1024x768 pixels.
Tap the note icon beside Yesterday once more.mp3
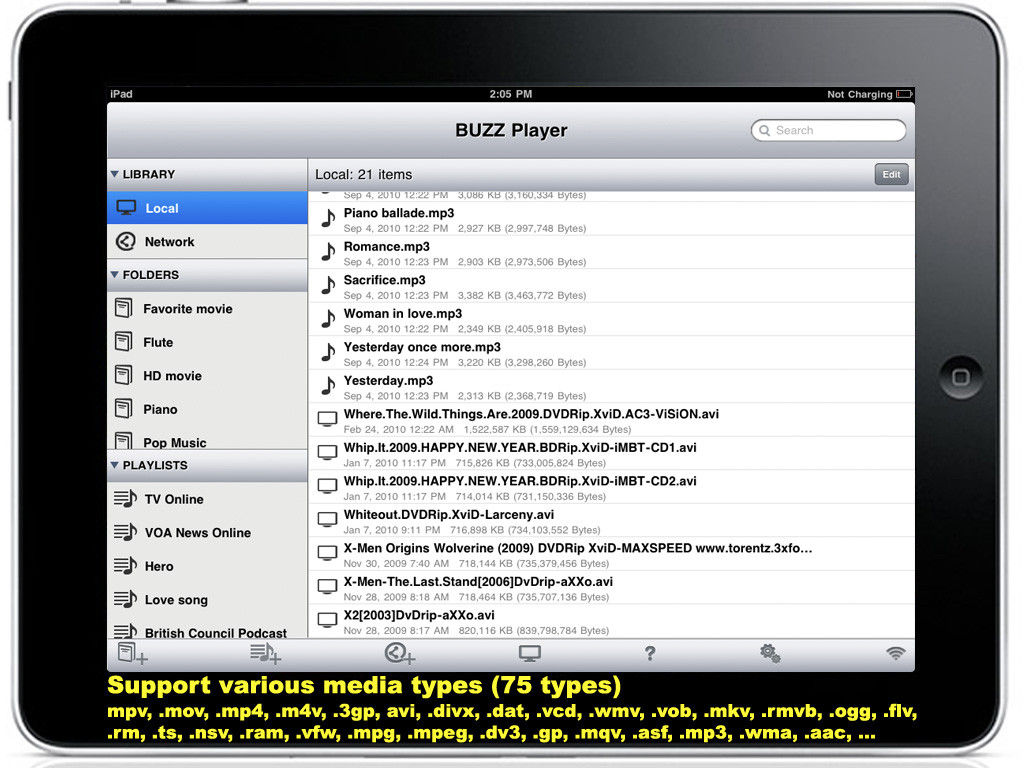pyautogui.click(x=328, y=353)
